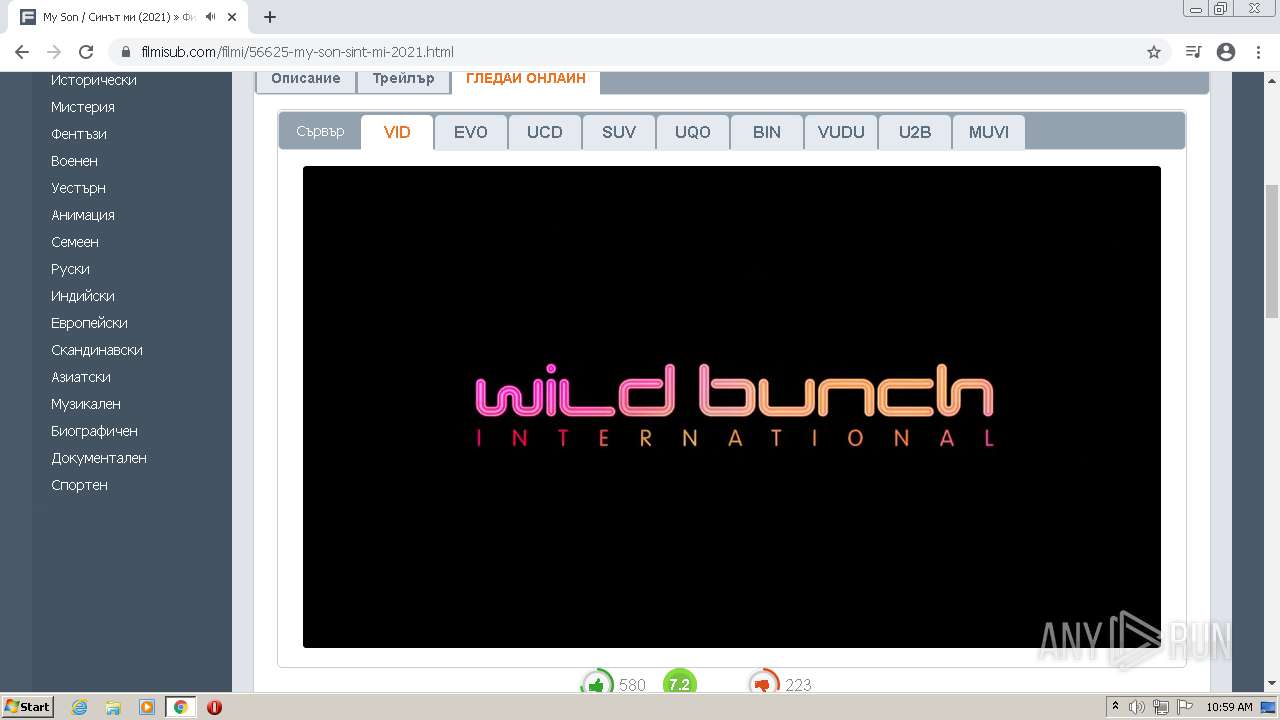Screen dimensions: 1280x720
Task: Select the ГЛЕДАЙ ОНЛАЙН tab
Action: tap(526, 79)
